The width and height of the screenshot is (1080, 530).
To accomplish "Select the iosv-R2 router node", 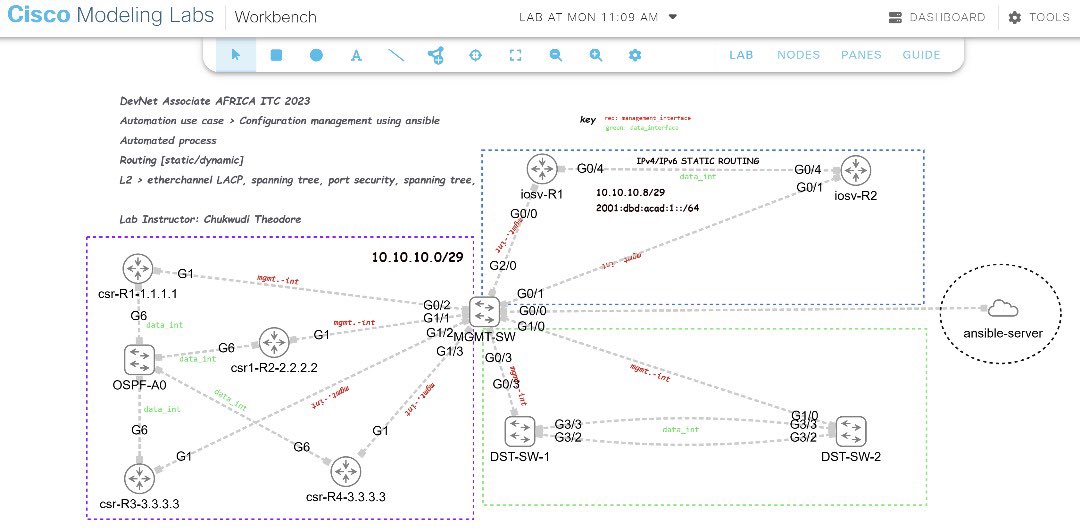I will point(855,170).
